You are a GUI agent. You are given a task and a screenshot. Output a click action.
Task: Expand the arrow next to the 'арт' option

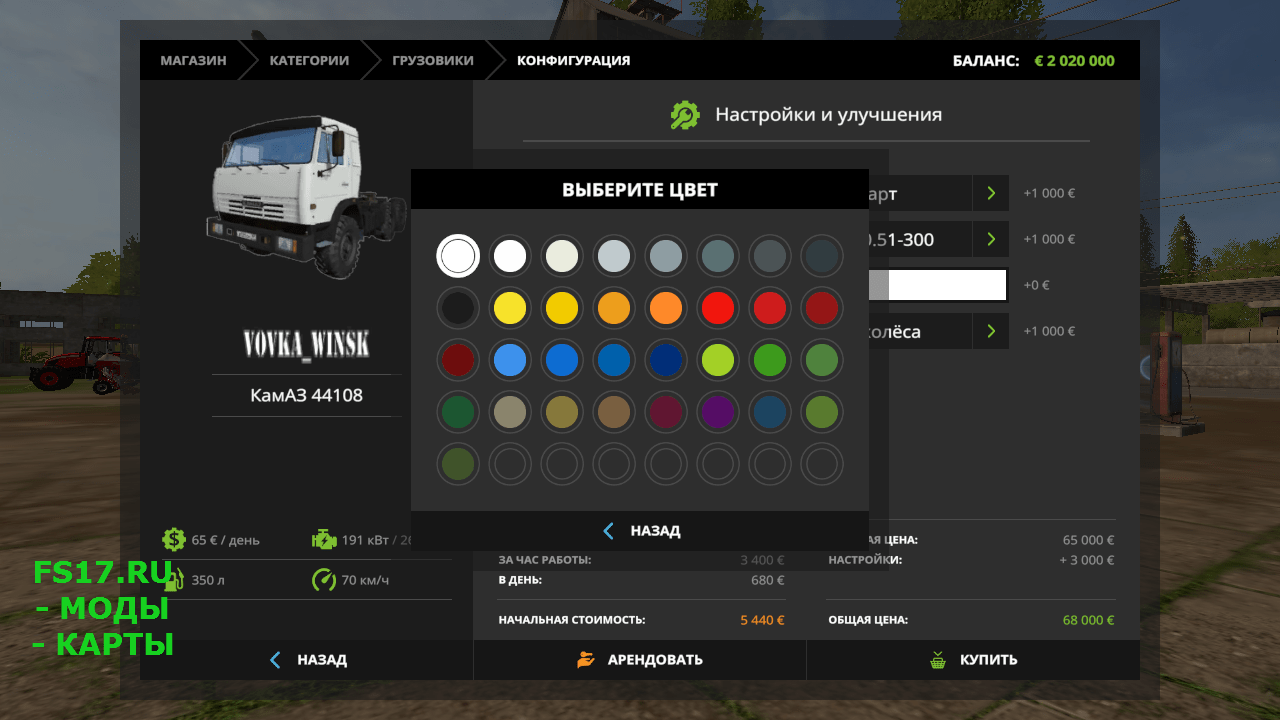[x=990, y=193]
